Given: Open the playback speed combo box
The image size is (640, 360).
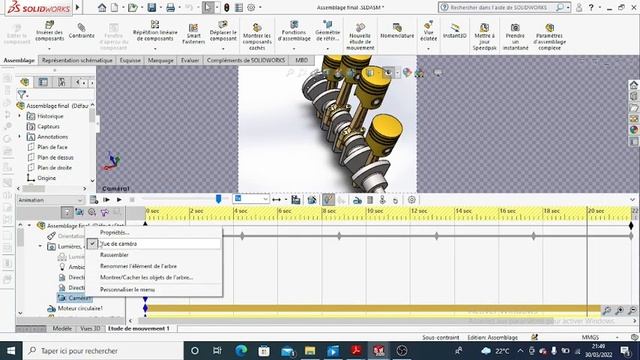Looking at the screenshot, I should [x=251, y=199].
